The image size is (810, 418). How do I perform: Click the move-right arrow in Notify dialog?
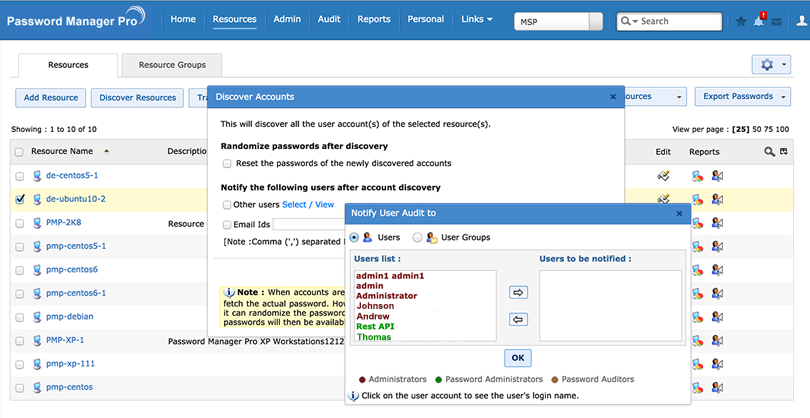(518, 293)
